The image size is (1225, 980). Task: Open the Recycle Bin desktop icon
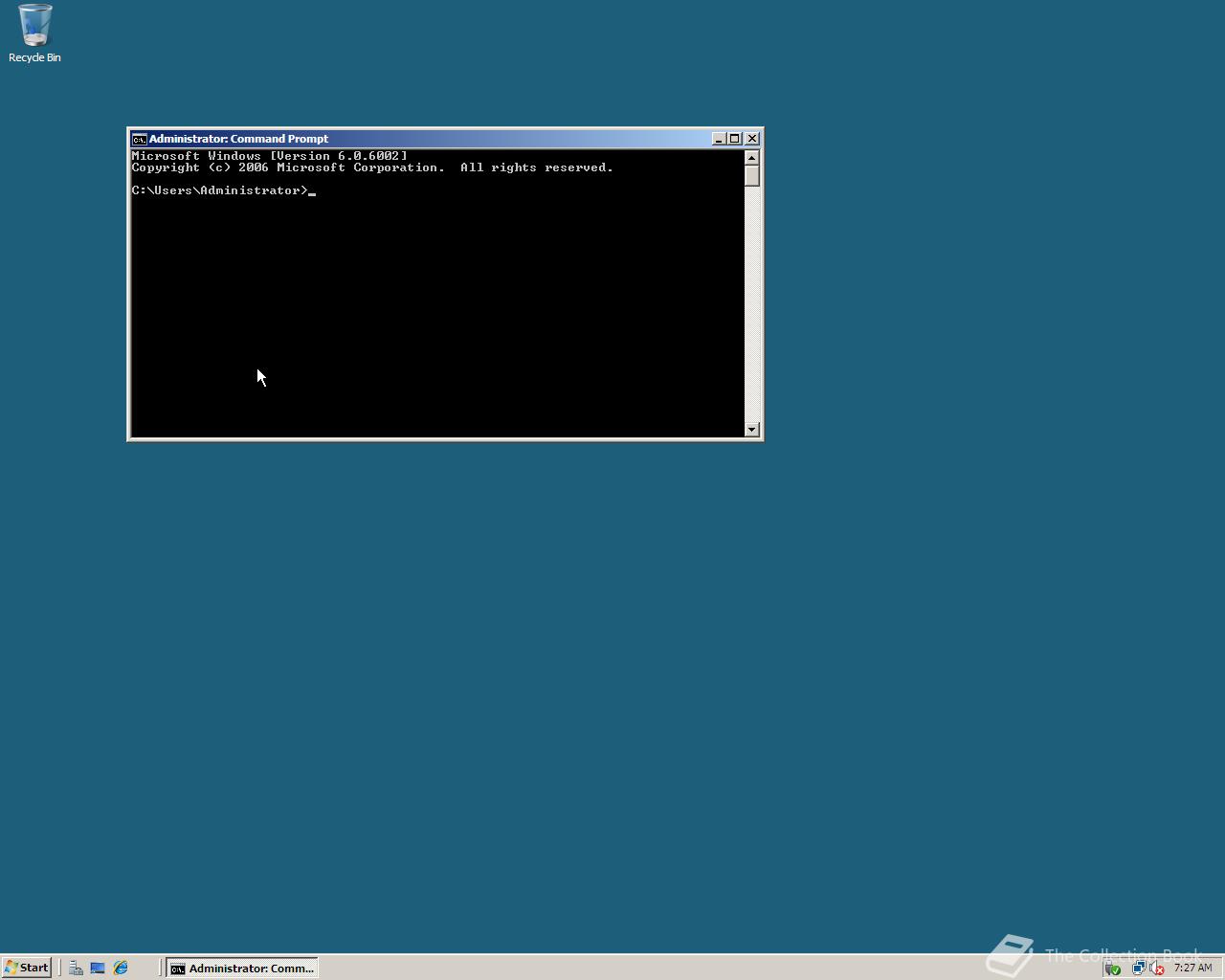34,33
